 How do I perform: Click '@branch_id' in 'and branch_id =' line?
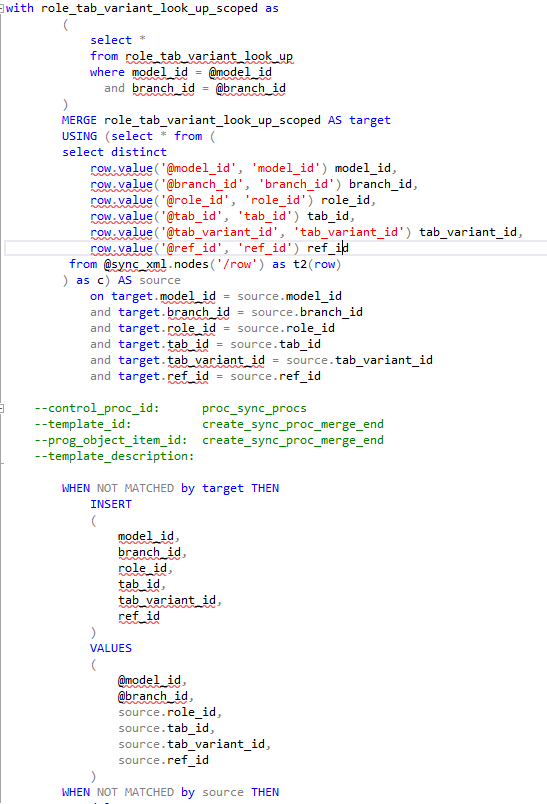pos(250,88)
